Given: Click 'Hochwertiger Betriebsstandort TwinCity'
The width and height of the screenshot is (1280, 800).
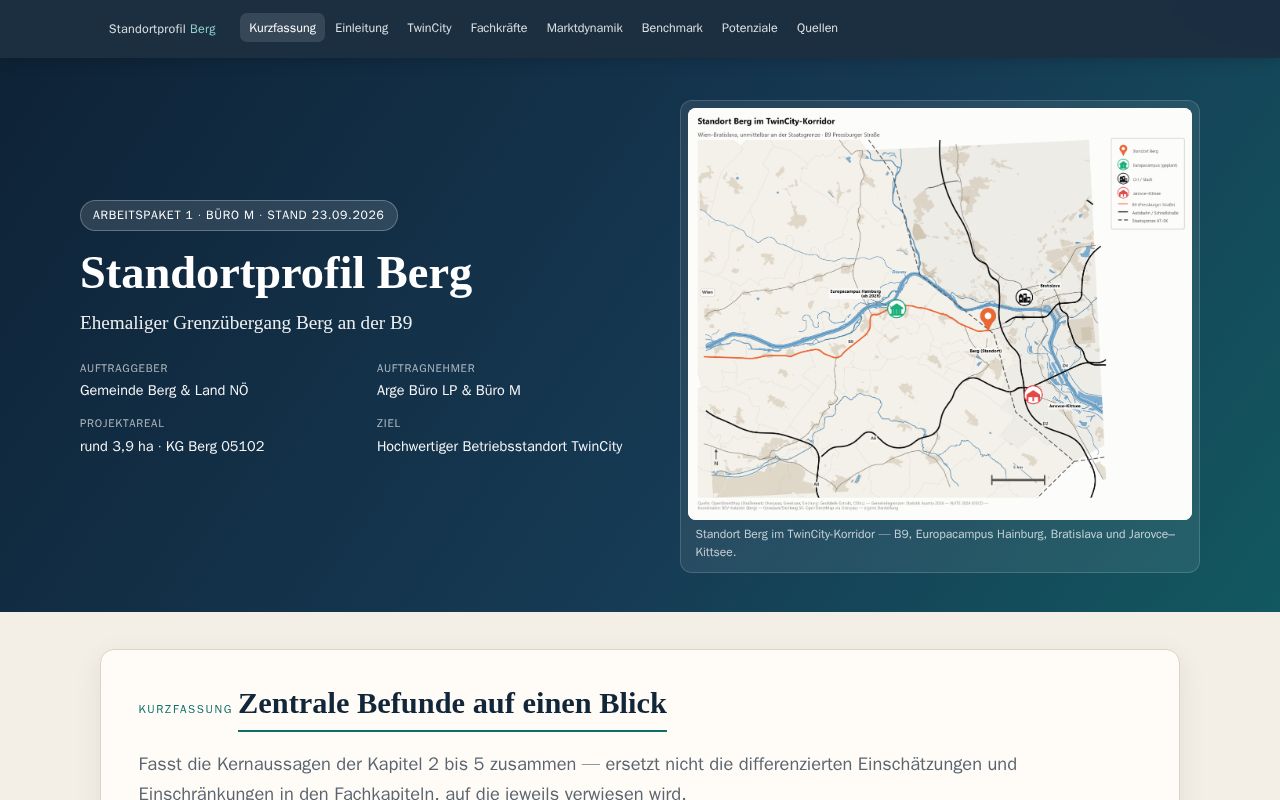Looking at the screenshot, I should [x=499, y=446].
